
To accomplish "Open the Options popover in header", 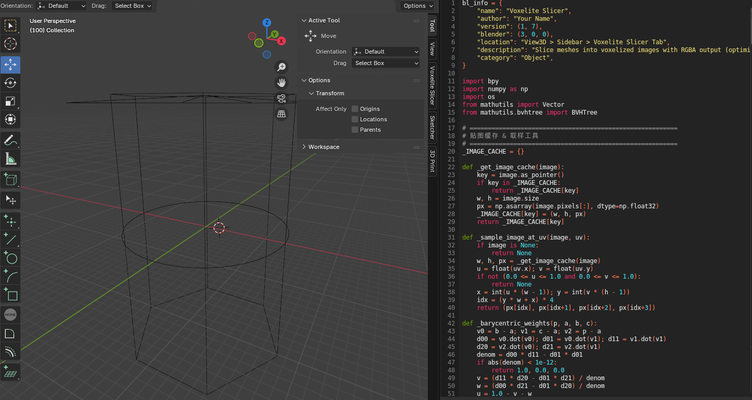I will [x=417, y=6].
